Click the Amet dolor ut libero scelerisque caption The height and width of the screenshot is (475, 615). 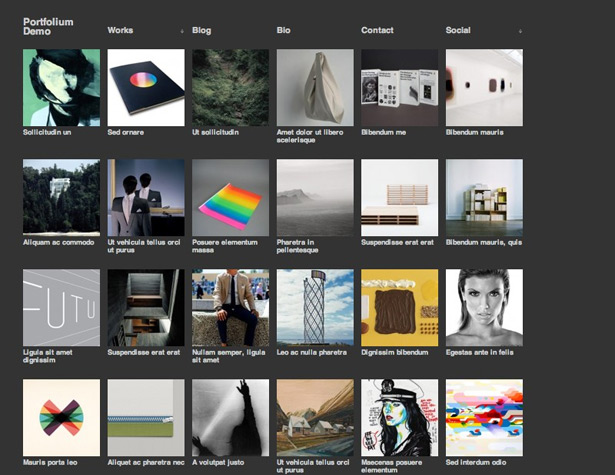(x=310, y=136)
